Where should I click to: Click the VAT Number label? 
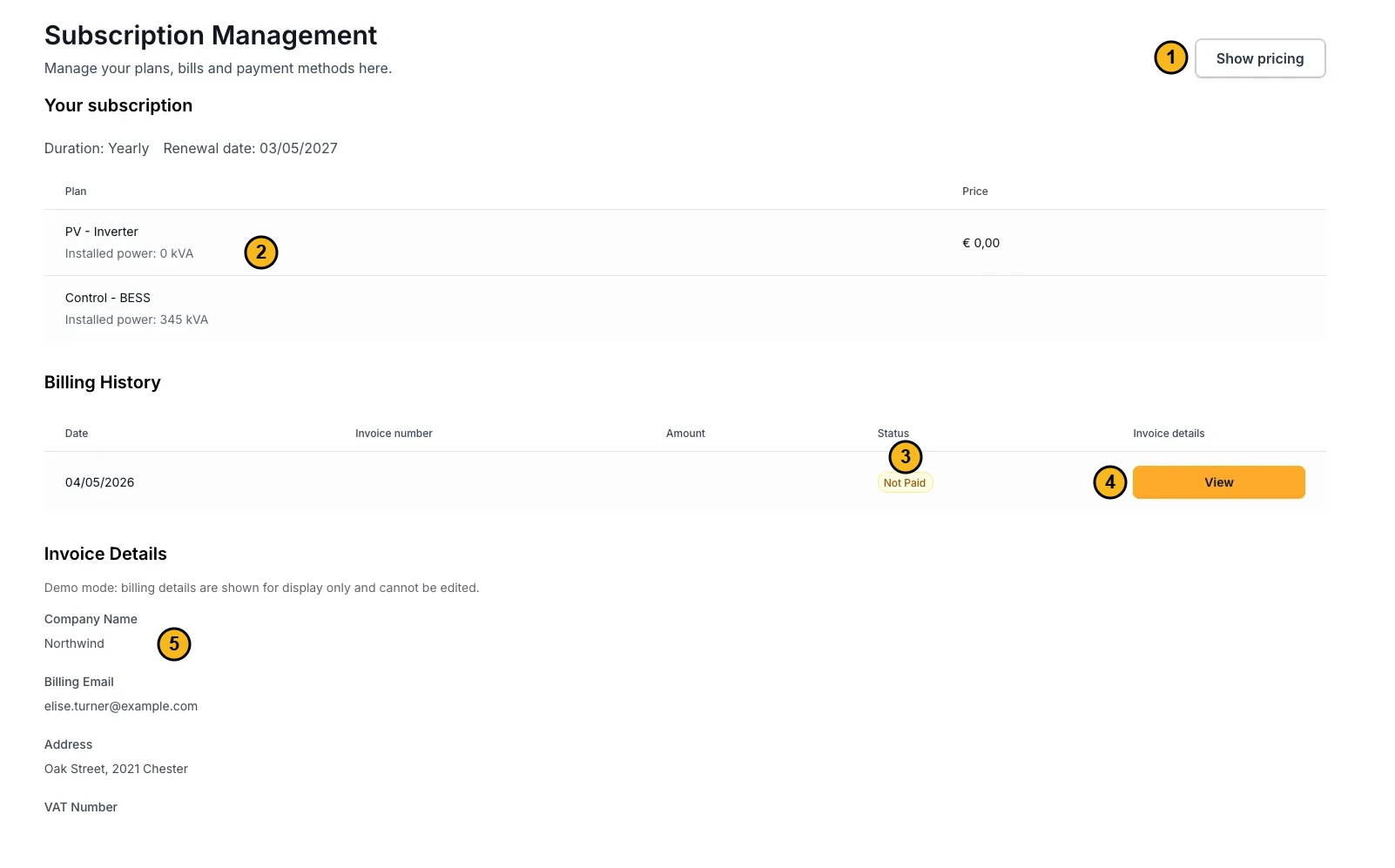tap(81, 807)
